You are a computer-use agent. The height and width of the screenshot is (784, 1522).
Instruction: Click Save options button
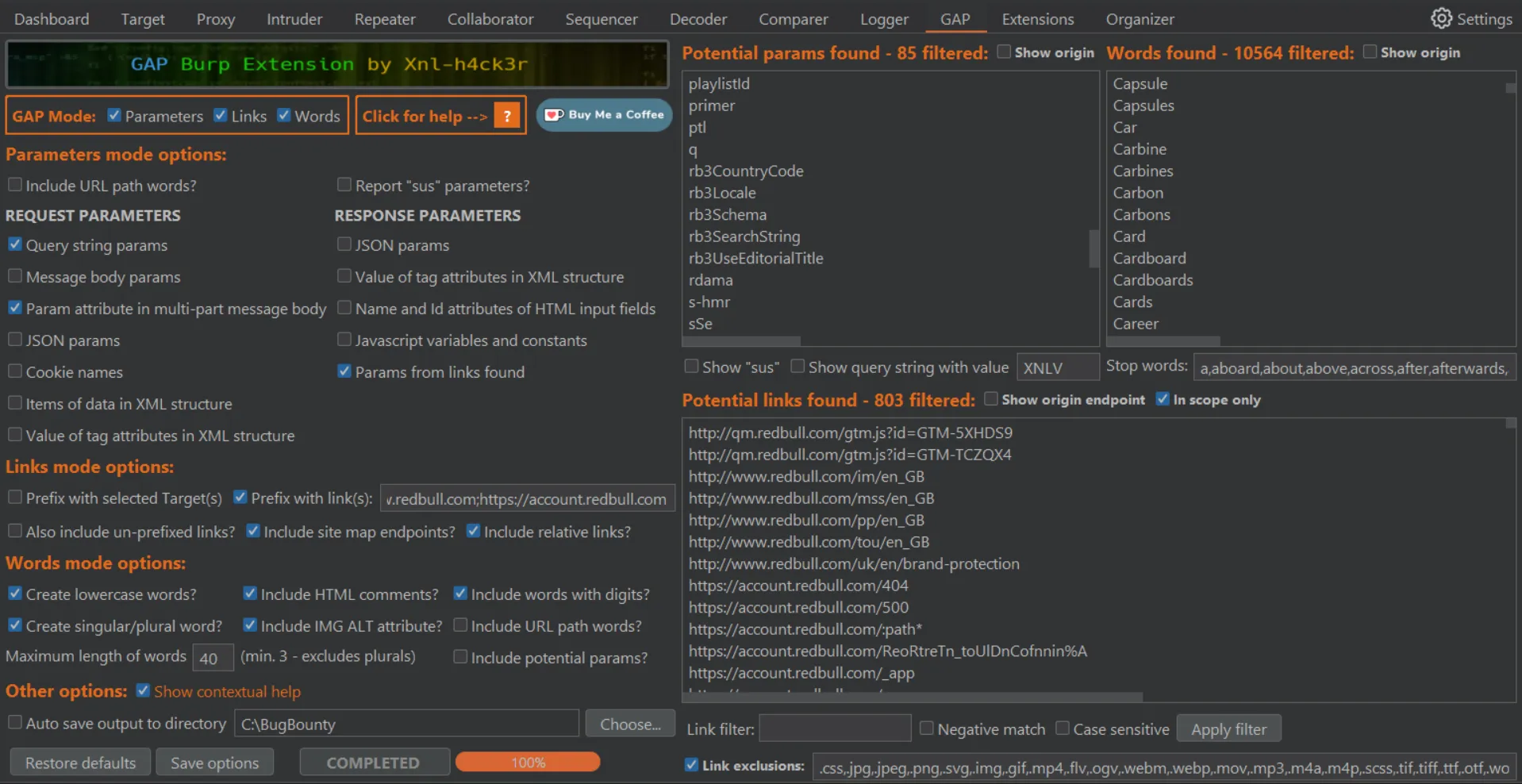[214, 763]
